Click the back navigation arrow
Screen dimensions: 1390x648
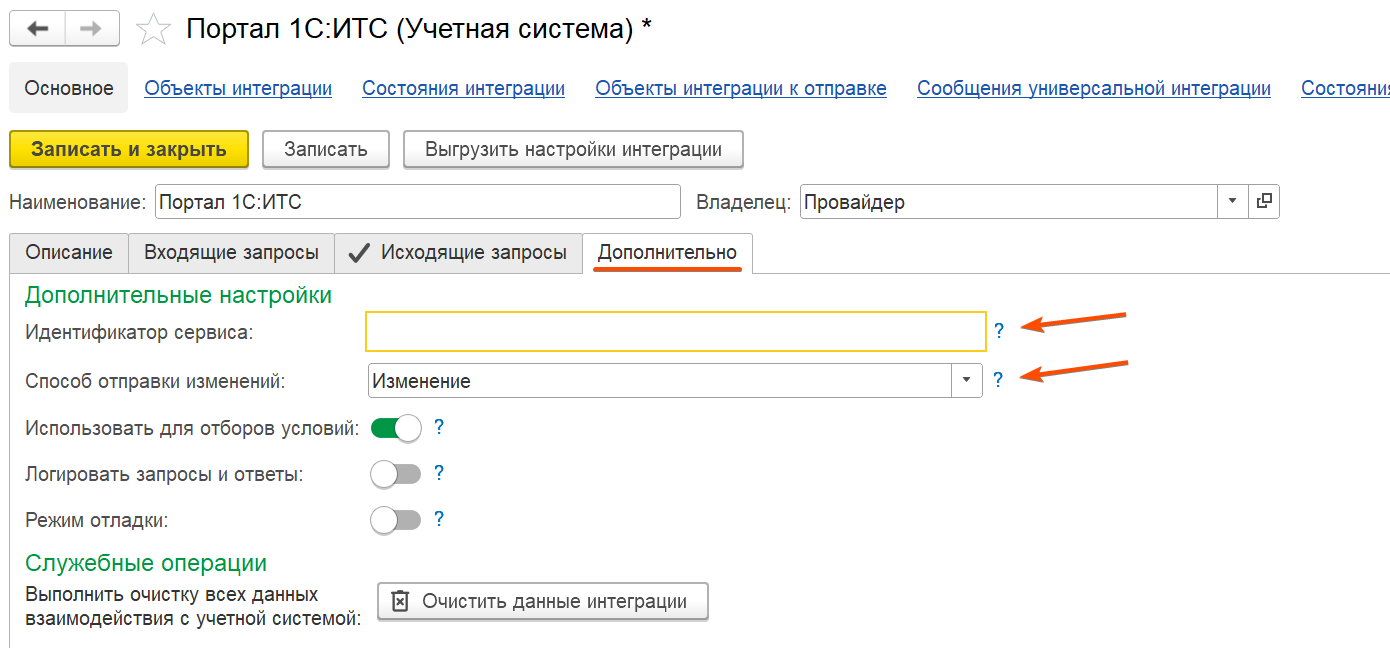pos(38,28)
